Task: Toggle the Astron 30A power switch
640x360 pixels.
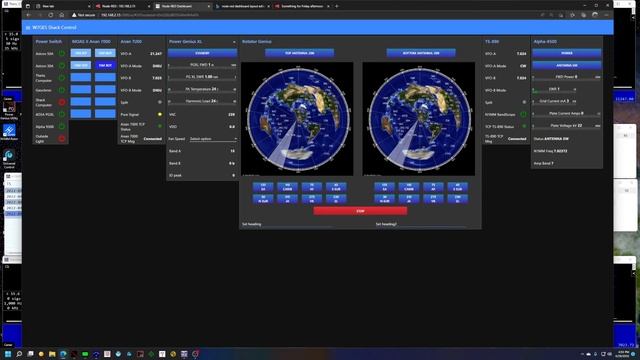Action: pyautogui.click(x=62, y=66)
